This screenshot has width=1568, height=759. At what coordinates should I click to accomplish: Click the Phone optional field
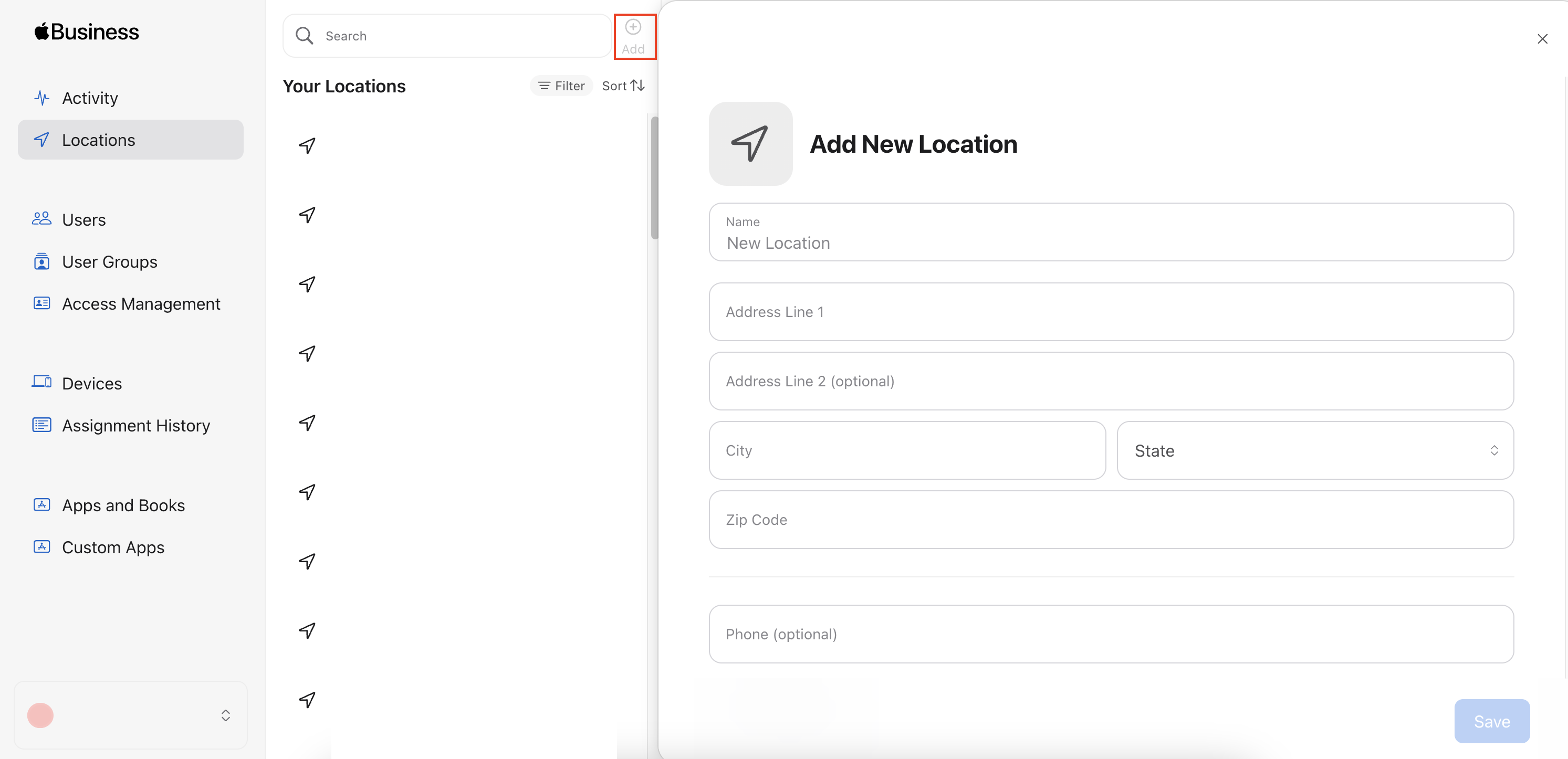click(1111, 634)
